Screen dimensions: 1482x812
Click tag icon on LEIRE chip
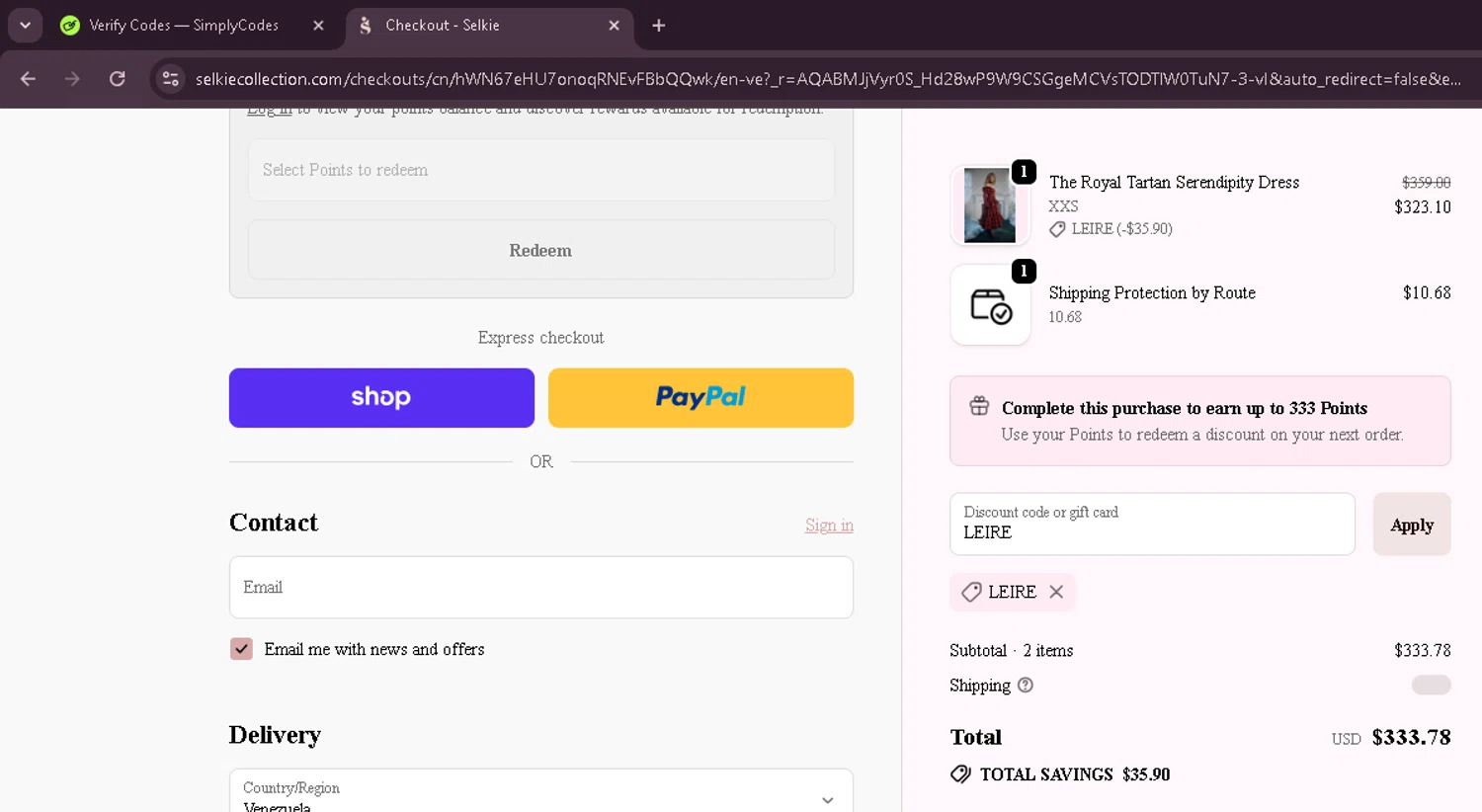tap(971, 592)
